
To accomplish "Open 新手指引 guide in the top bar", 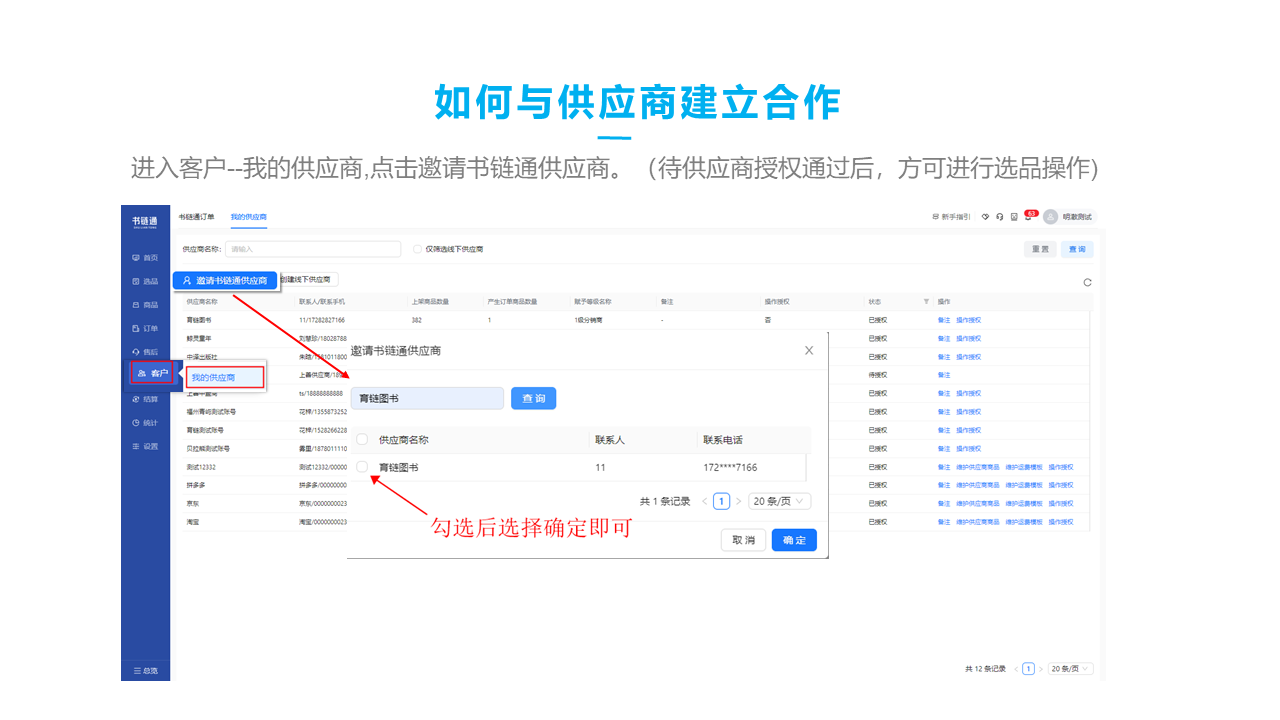I will tap(950, 216).
